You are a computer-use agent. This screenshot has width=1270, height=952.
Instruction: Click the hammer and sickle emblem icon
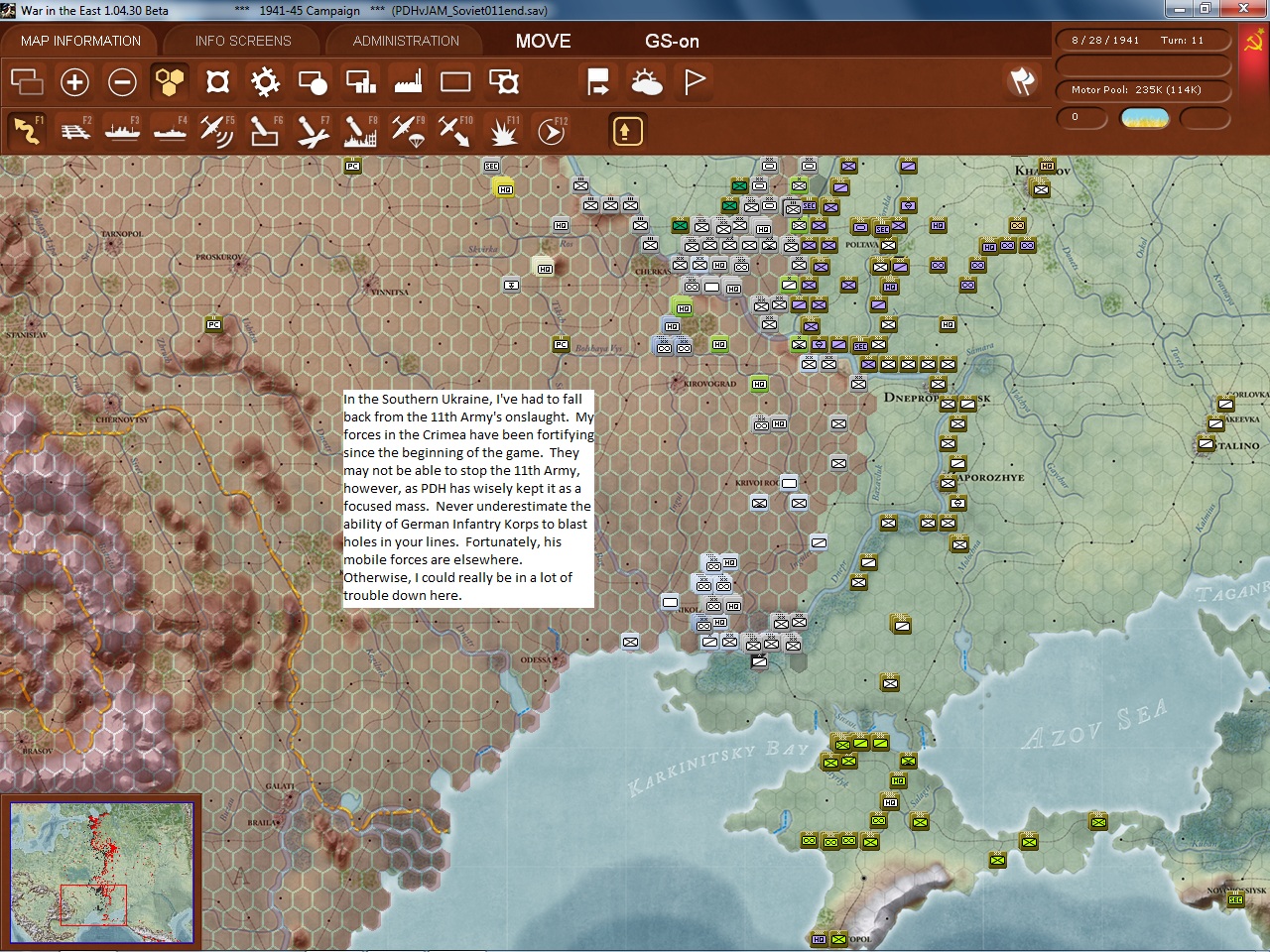[1254, 42]
